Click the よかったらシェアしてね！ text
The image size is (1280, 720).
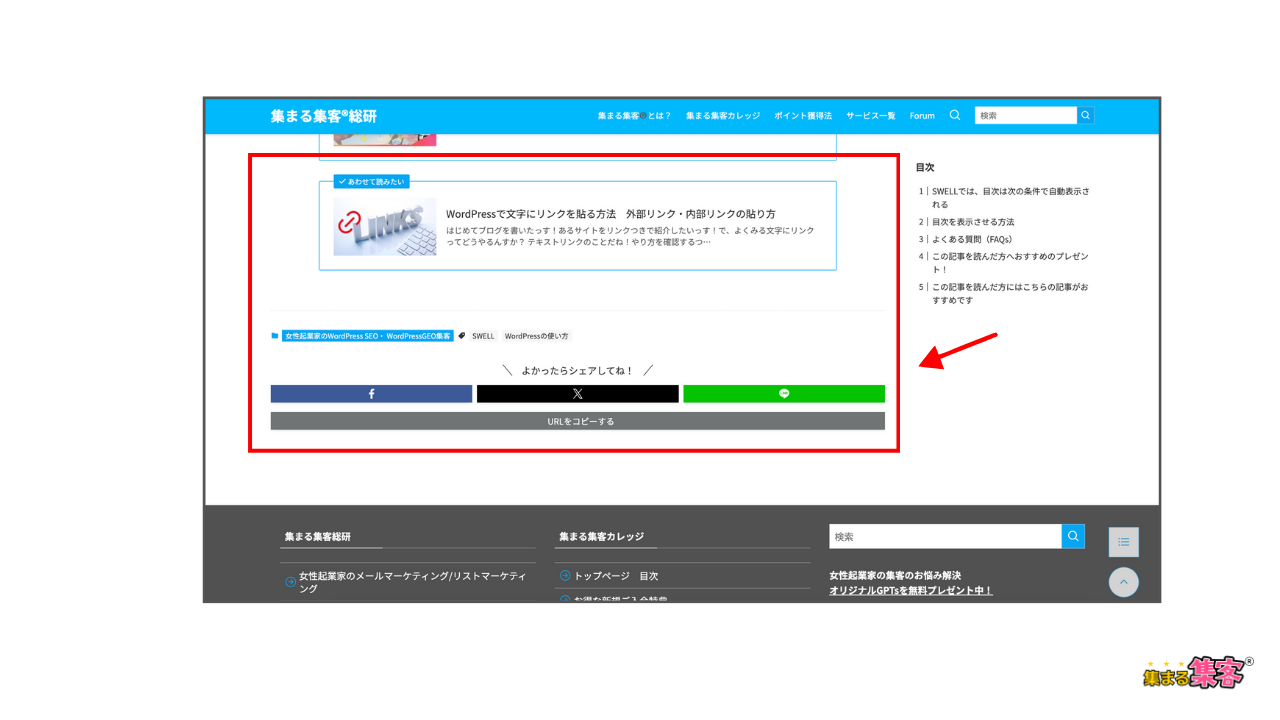(x=577, y=370)
